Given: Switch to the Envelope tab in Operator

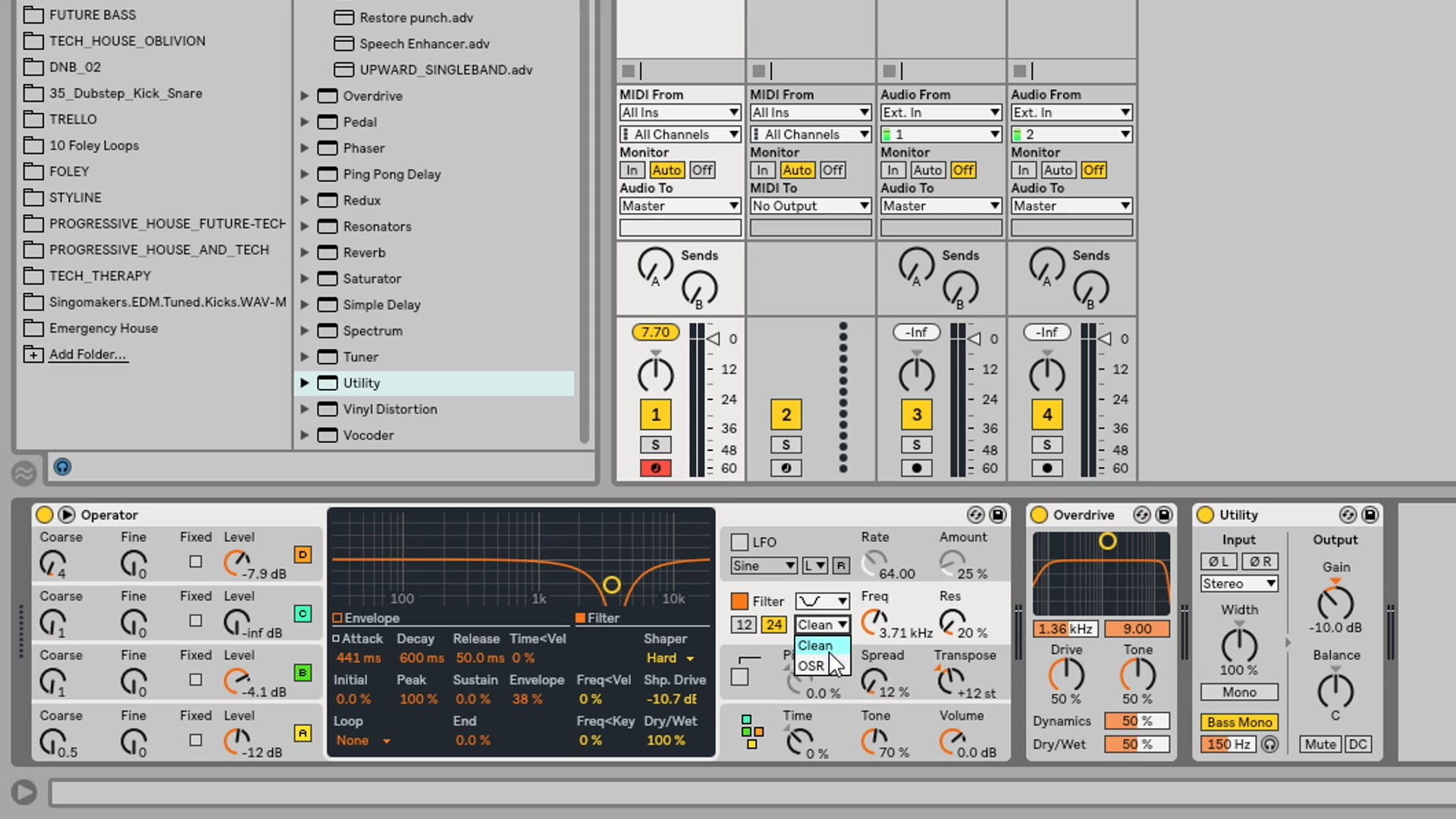Looking at the screenshot, I should [367, 618].
